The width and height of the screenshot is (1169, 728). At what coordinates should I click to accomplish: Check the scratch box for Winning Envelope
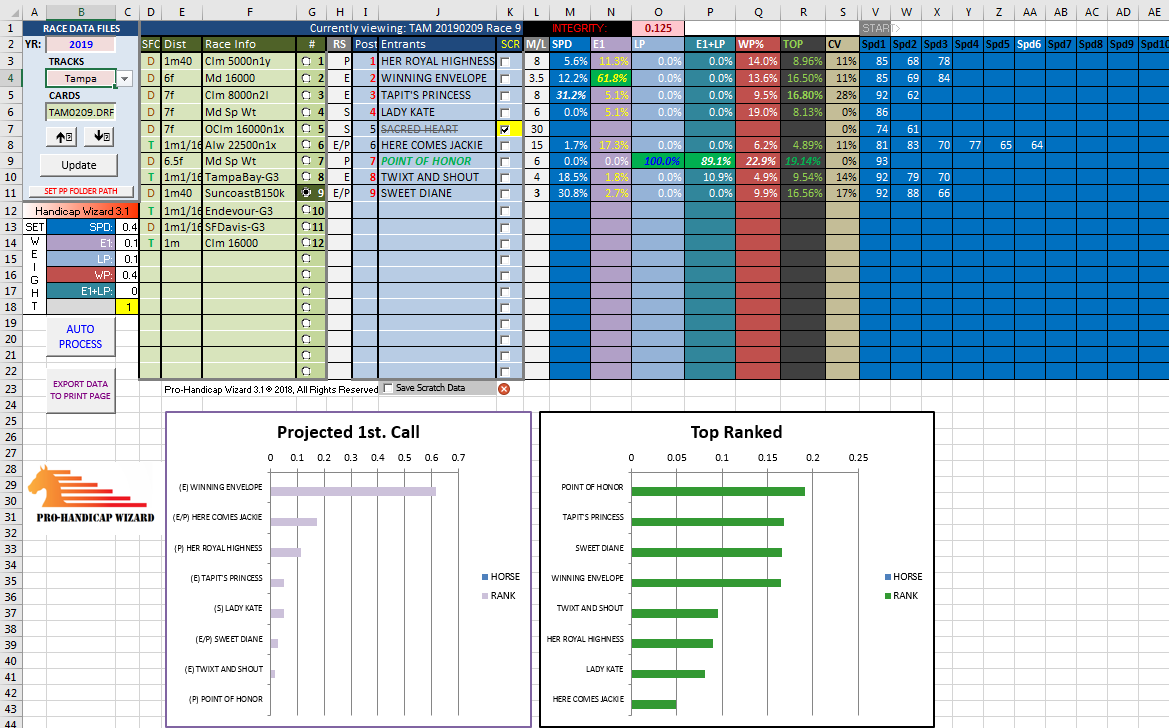coord(504,78)
